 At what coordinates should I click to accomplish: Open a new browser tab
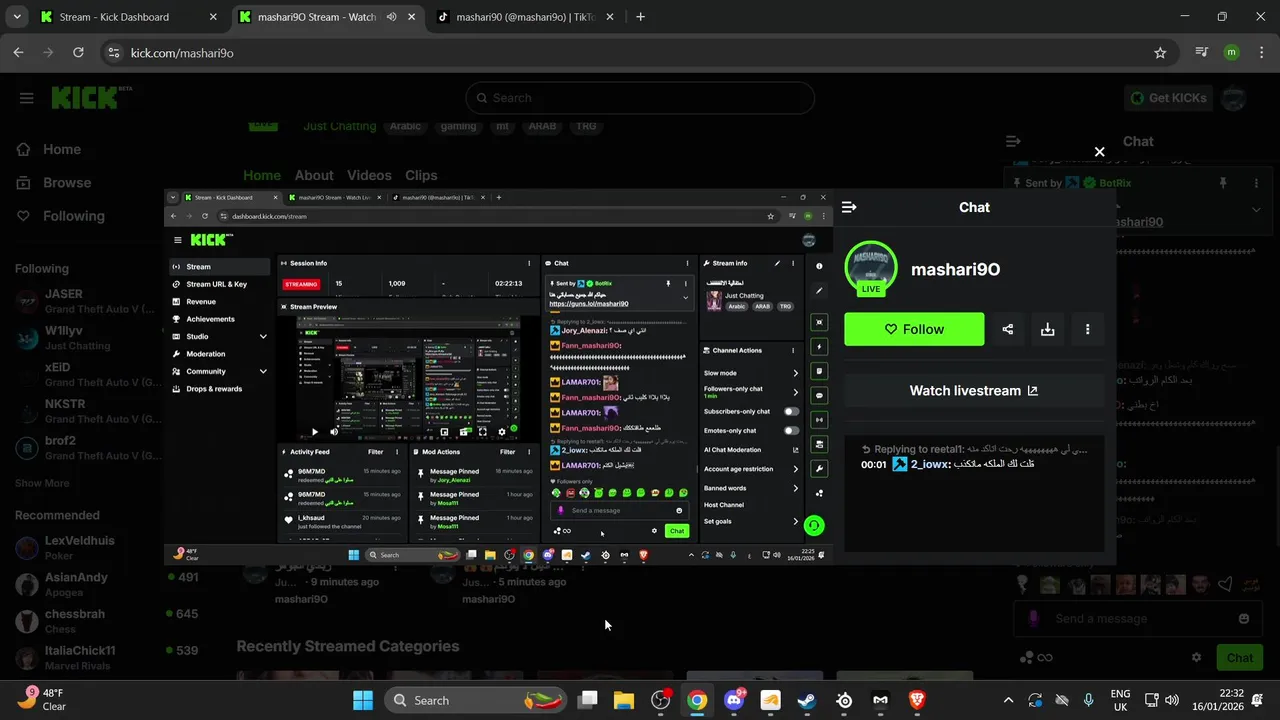(x=641, y=17)
